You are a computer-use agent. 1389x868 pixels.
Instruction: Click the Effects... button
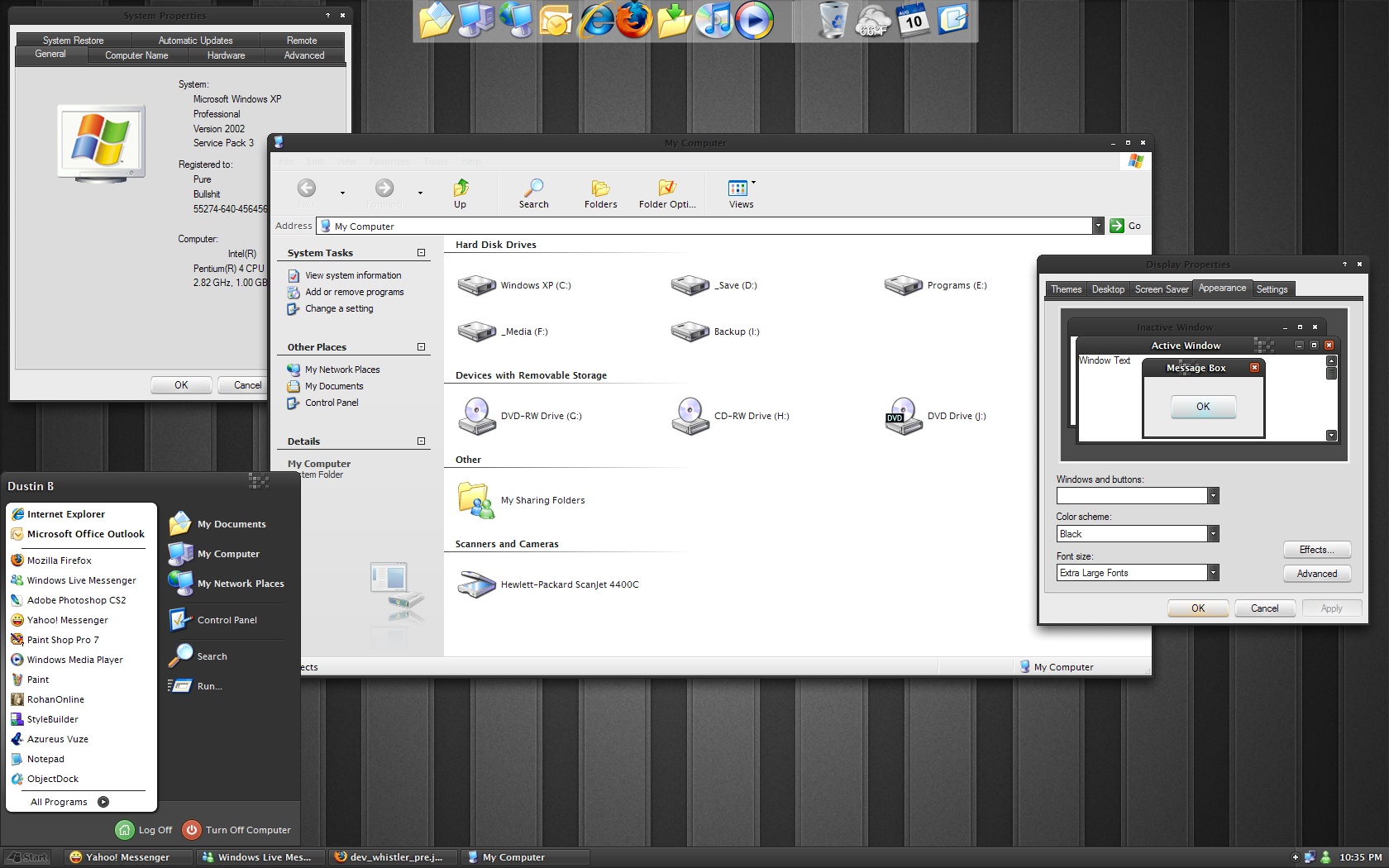(1316, 550)
